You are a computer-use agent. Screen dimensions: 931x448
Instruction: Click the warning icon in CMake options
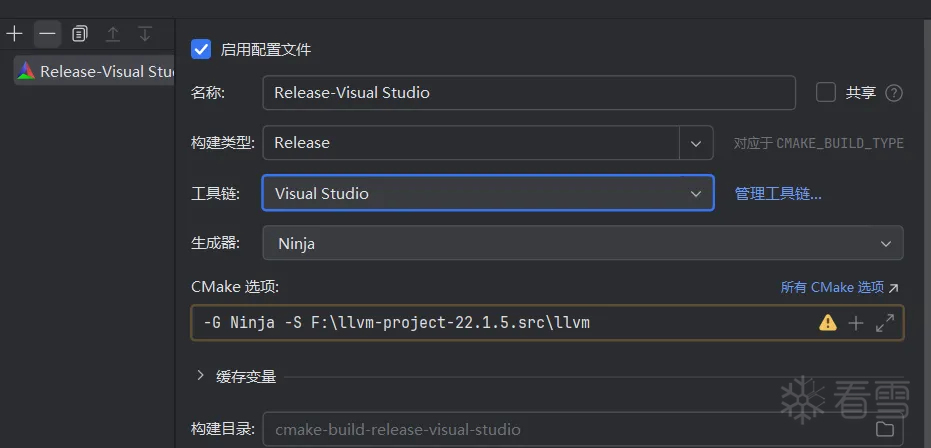[828, 323]
